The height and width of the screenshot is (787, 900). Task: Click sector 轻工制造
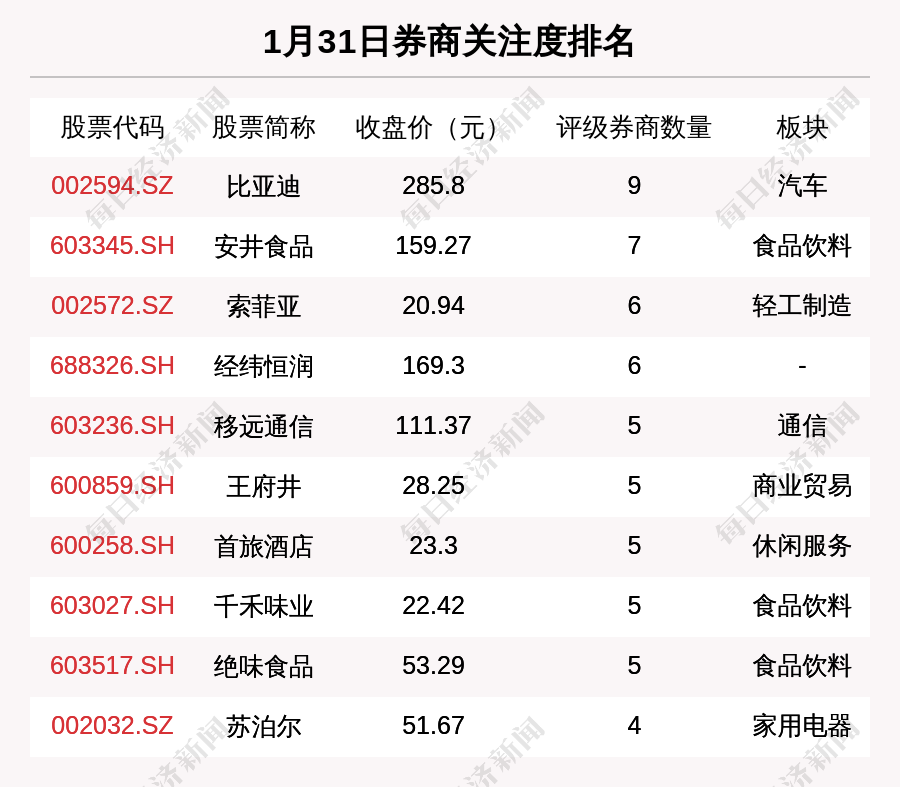coord(802,306)
